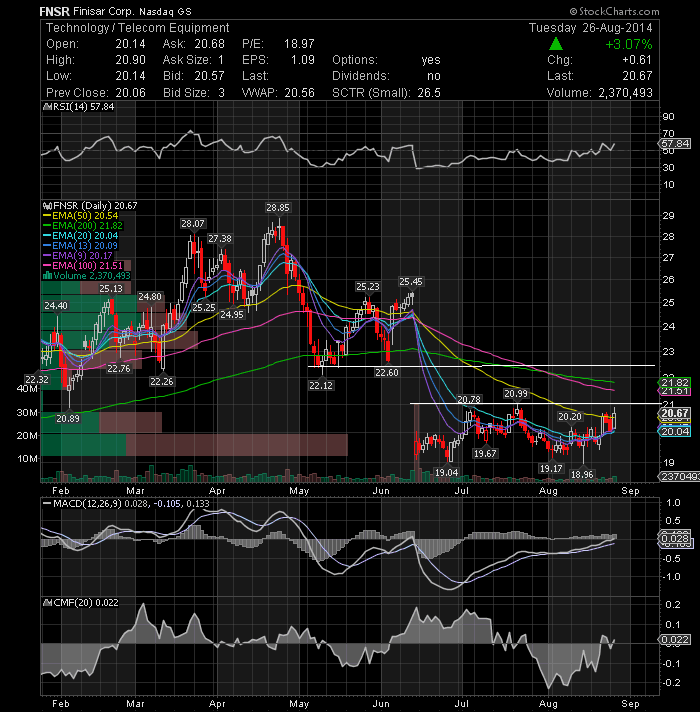Click the Volume bars legend icon

click(x=47, y=276)
